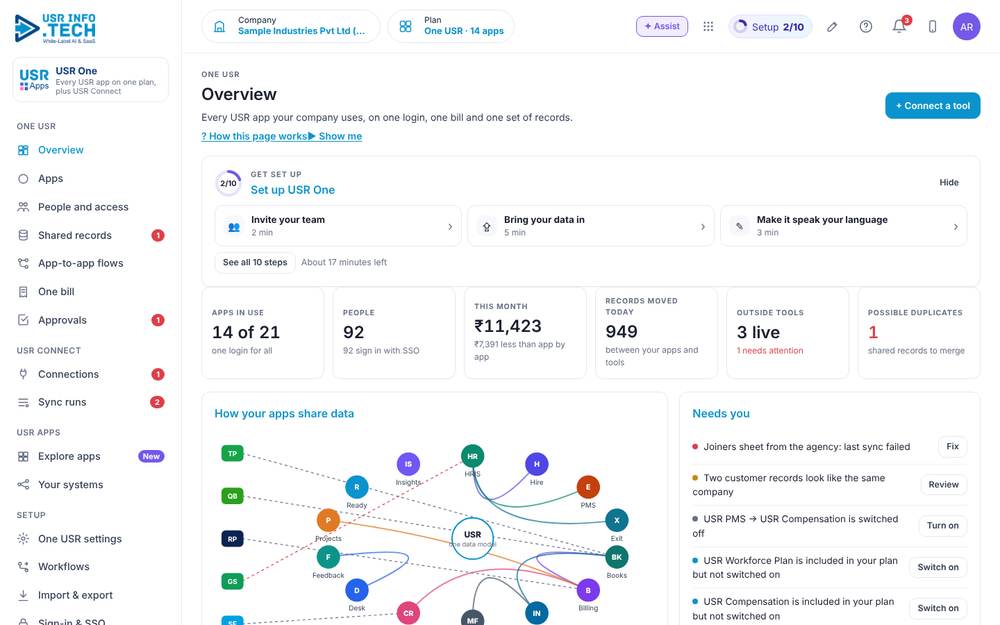1000x625 pixels.
Task: Click the central USR data model node
Action: (473, 538)
